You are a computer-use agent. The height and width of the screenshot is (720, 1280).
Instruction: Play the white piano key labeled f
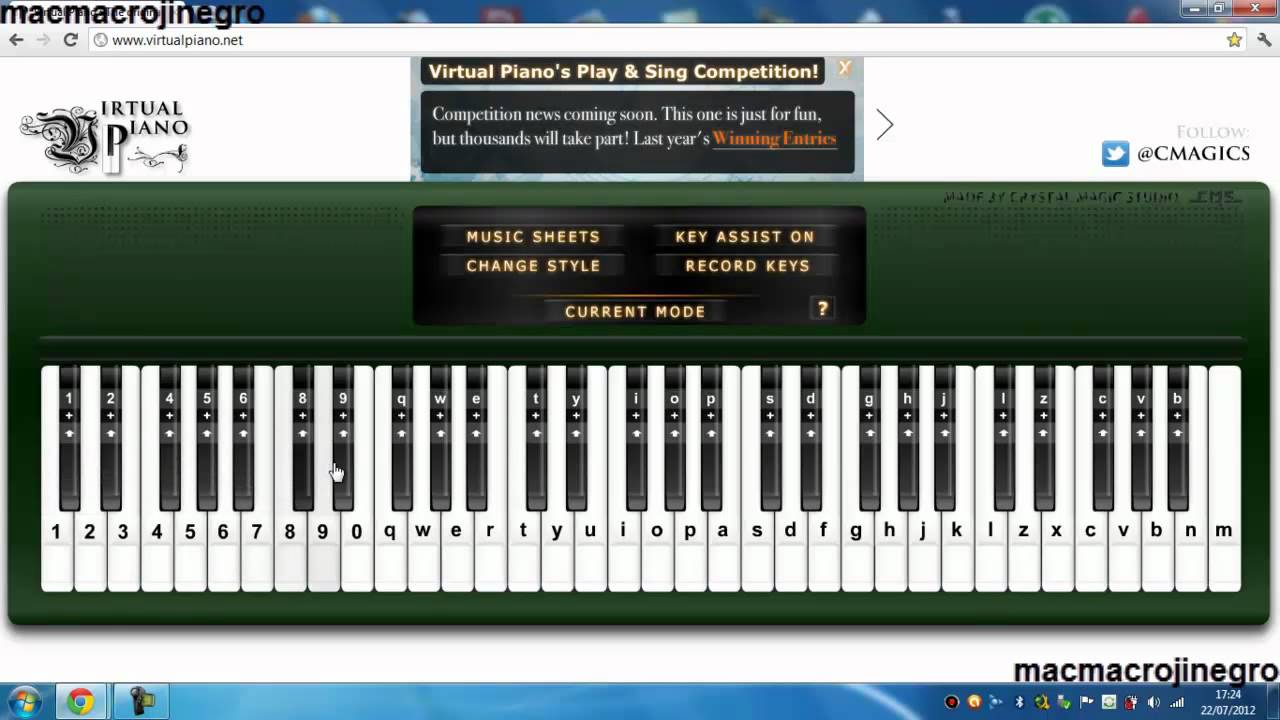coord(824,551)
